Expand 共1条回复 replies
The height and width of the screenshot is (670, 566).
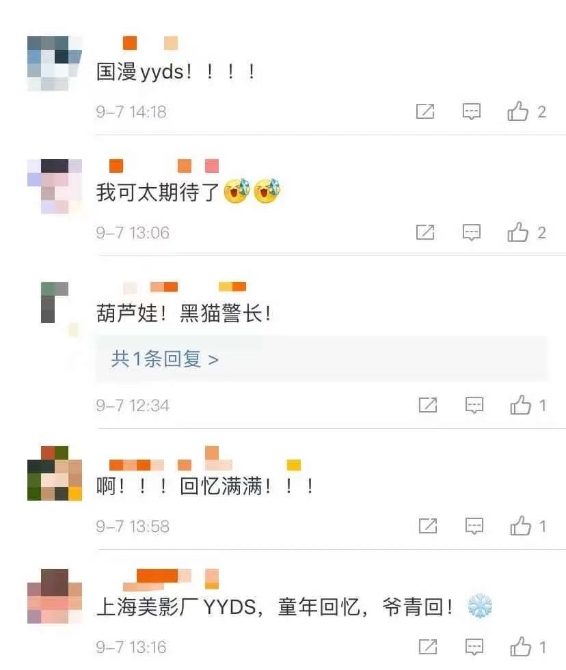tap(165, 359)
